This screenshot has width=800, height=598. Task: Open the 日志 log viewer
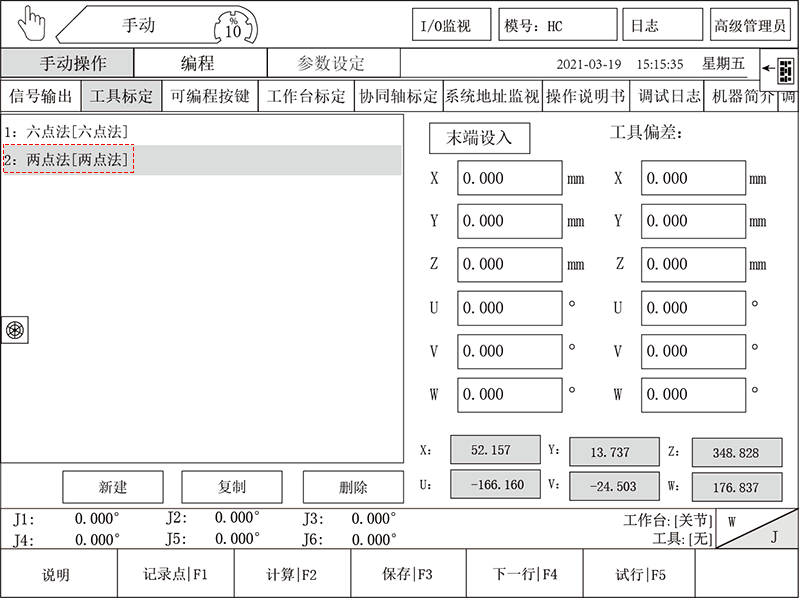662,23
